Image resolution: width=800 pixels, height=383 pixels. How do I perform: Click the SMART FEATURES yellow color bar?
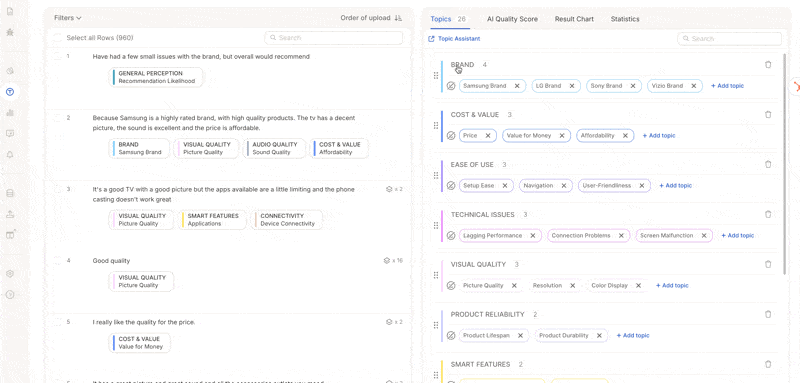pos(442,371)
